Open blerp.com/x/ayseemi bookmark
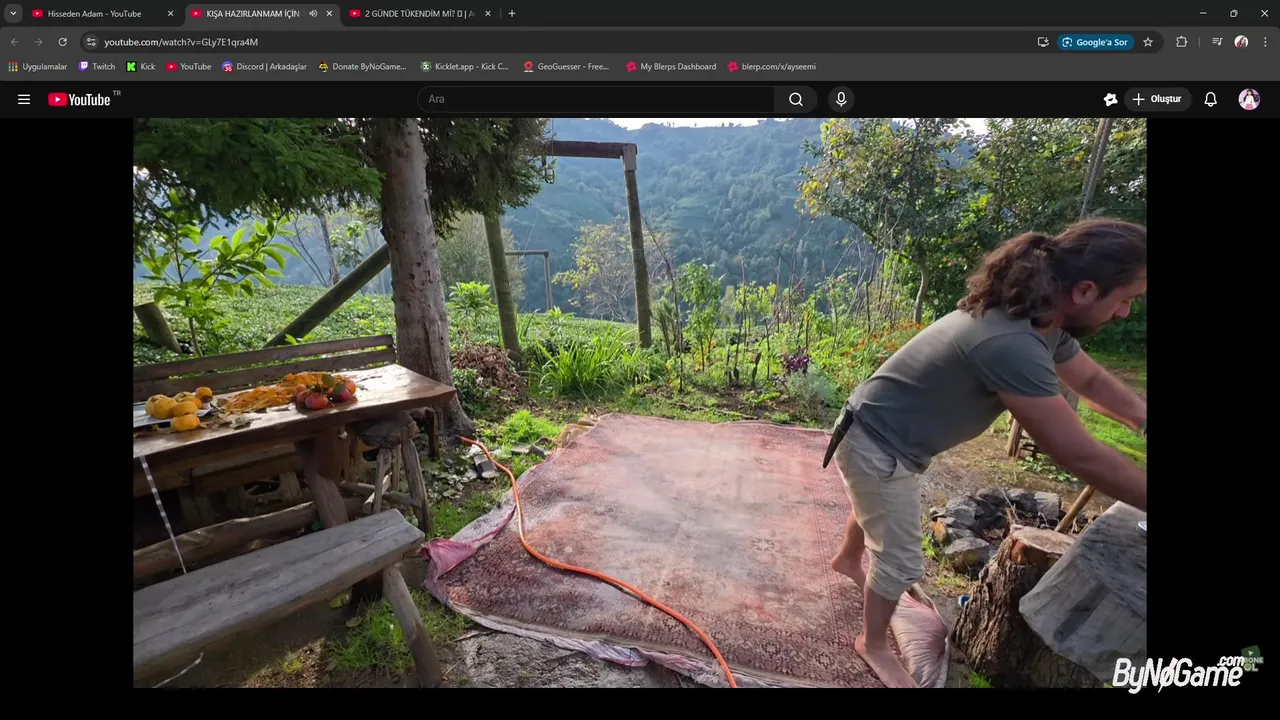 (x=772, y=67)
